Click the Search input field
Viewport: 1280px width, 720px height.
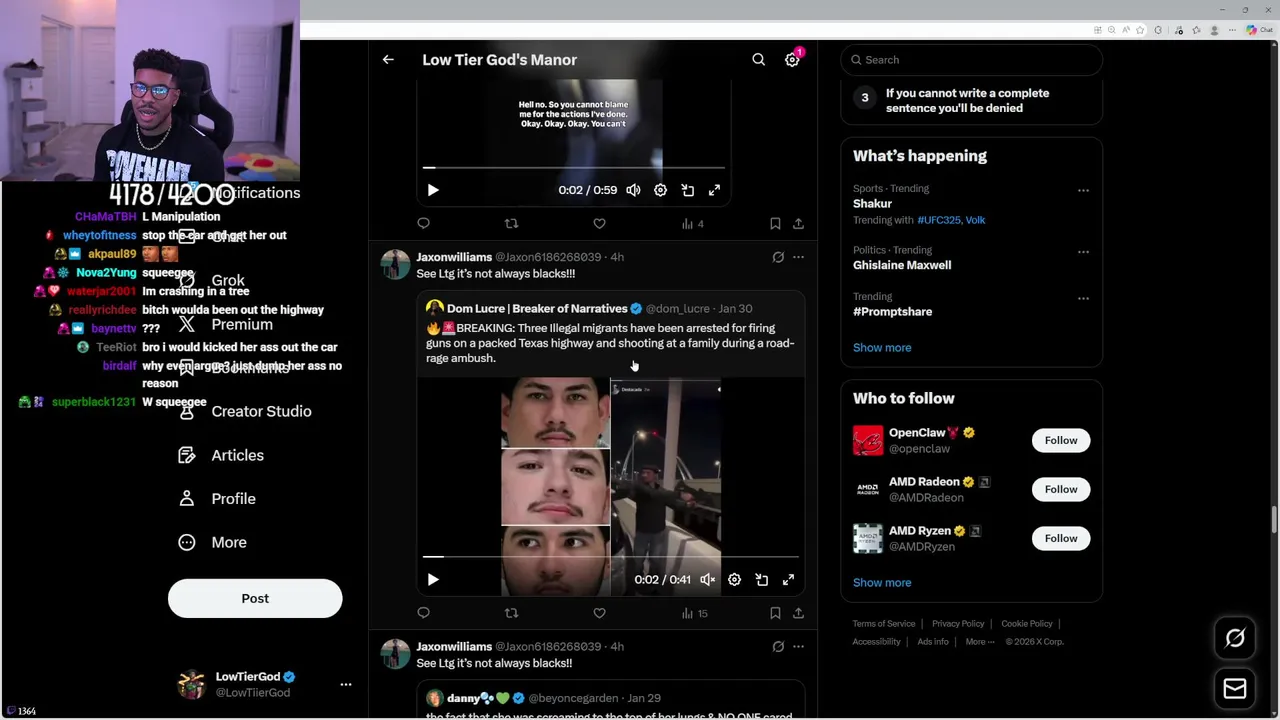click(971, 60)
